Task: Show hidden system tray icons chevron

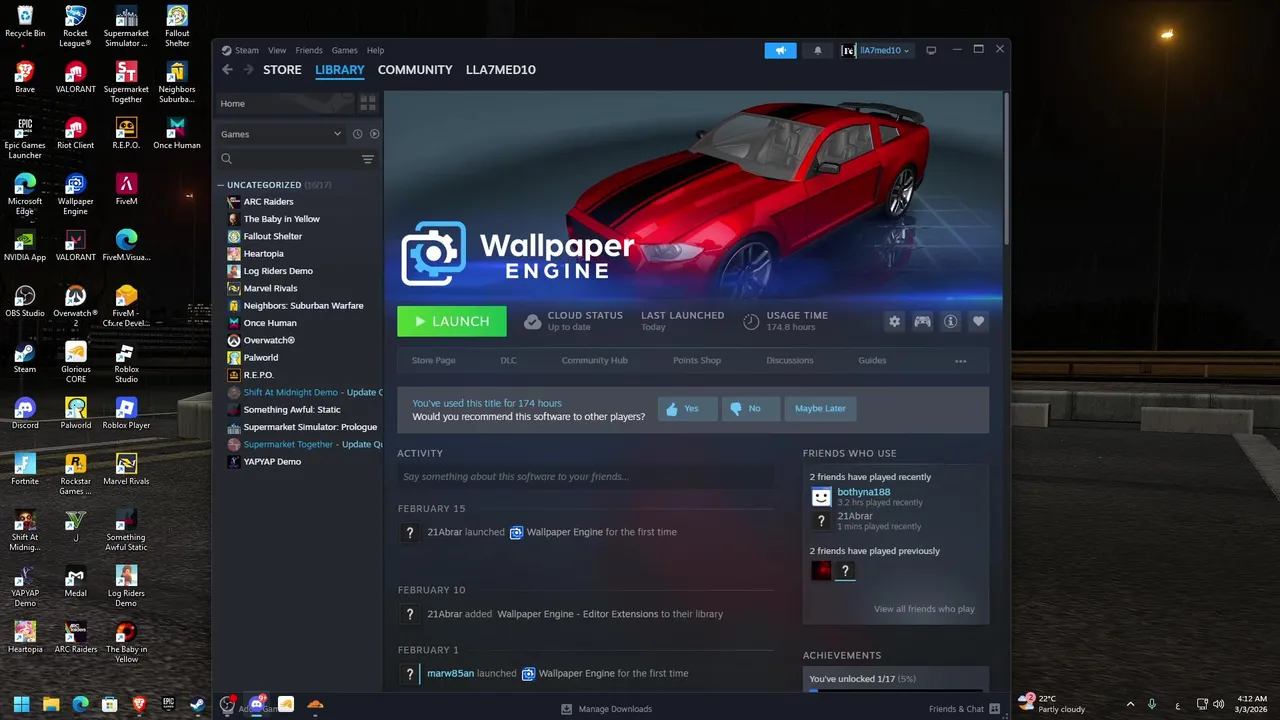Action: 1130,704
